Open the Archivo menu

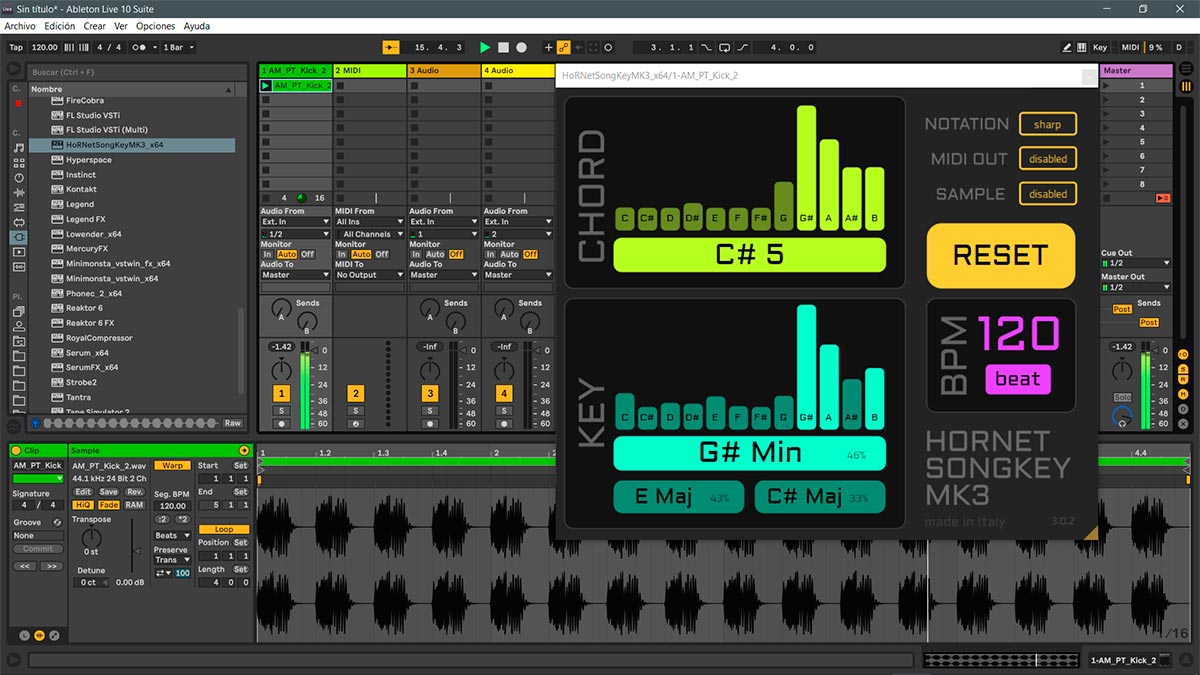[20, 26]
